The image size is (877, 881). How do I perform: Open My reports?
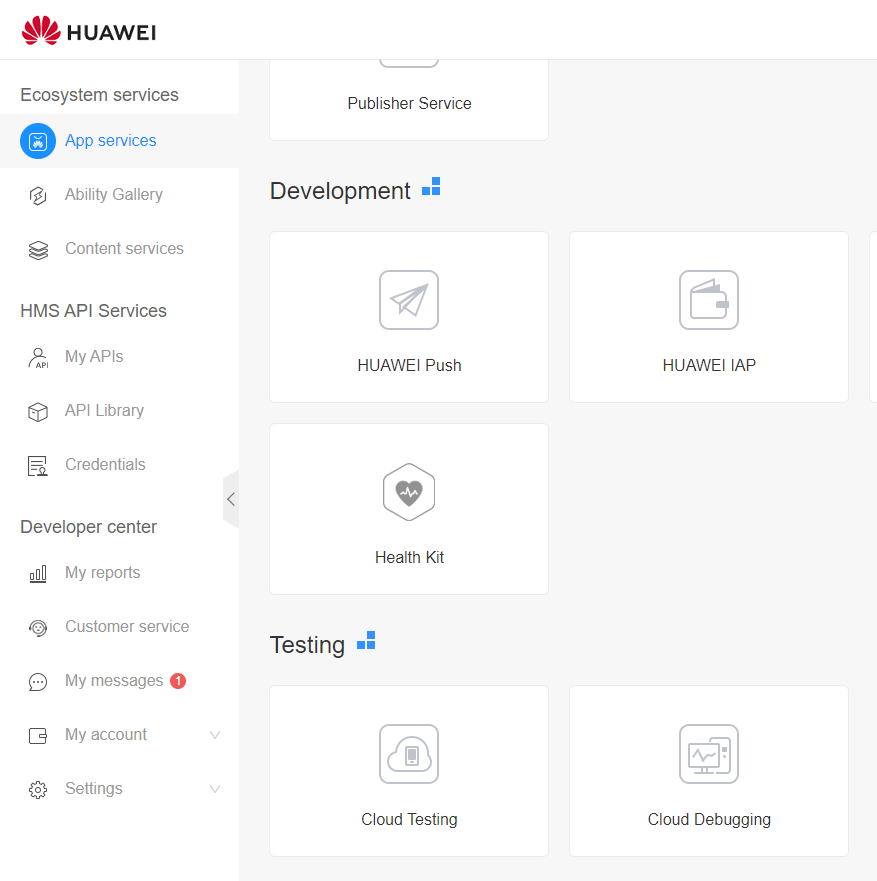103,572
